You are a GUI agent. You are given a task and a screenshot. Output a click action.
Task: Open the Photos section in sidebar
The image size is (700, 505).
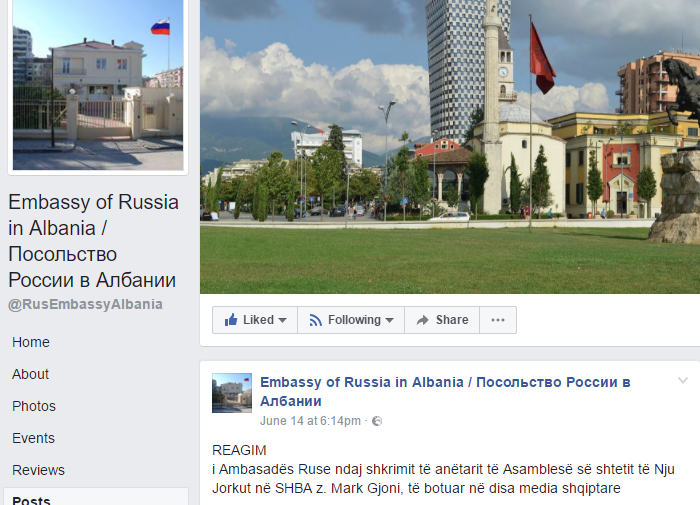point(34,406)
